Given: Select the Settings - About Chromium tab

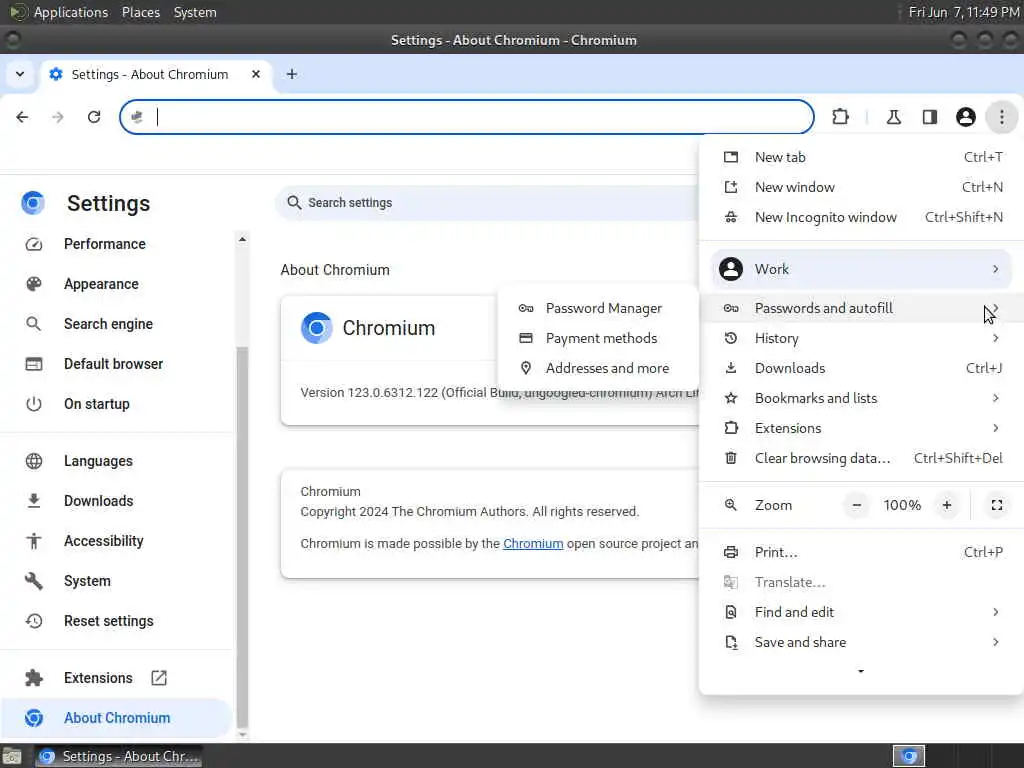Looking at the screenshot, I should point(157,74).
